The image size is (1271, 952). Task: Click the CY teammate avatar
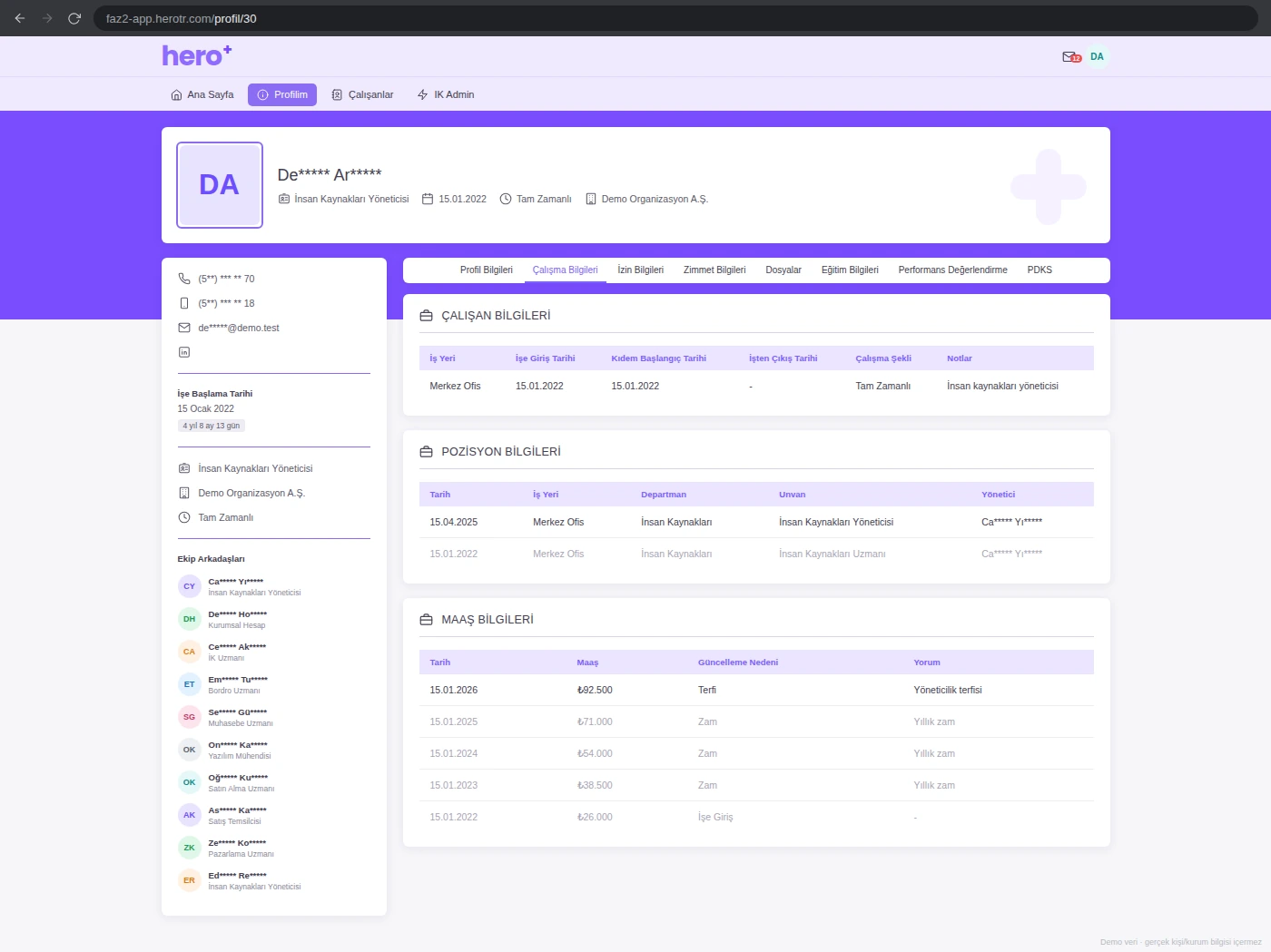click(x=189, y=586)
